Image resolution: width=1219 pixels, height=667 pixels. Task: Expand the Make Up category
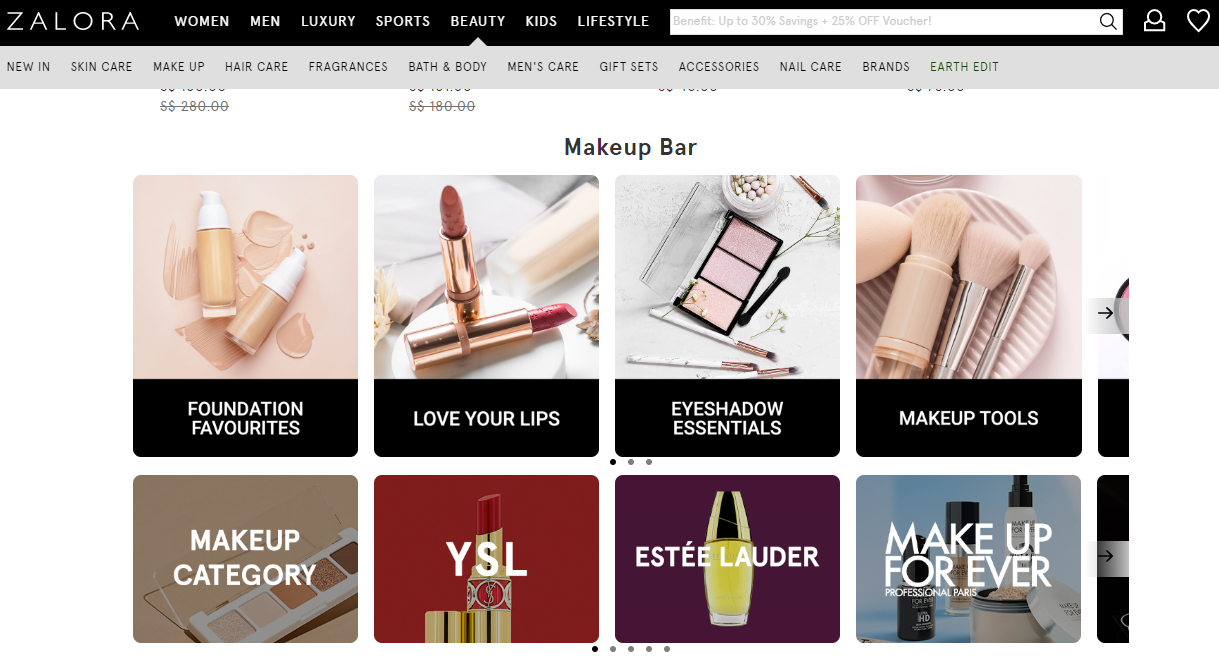click(179, 67)
